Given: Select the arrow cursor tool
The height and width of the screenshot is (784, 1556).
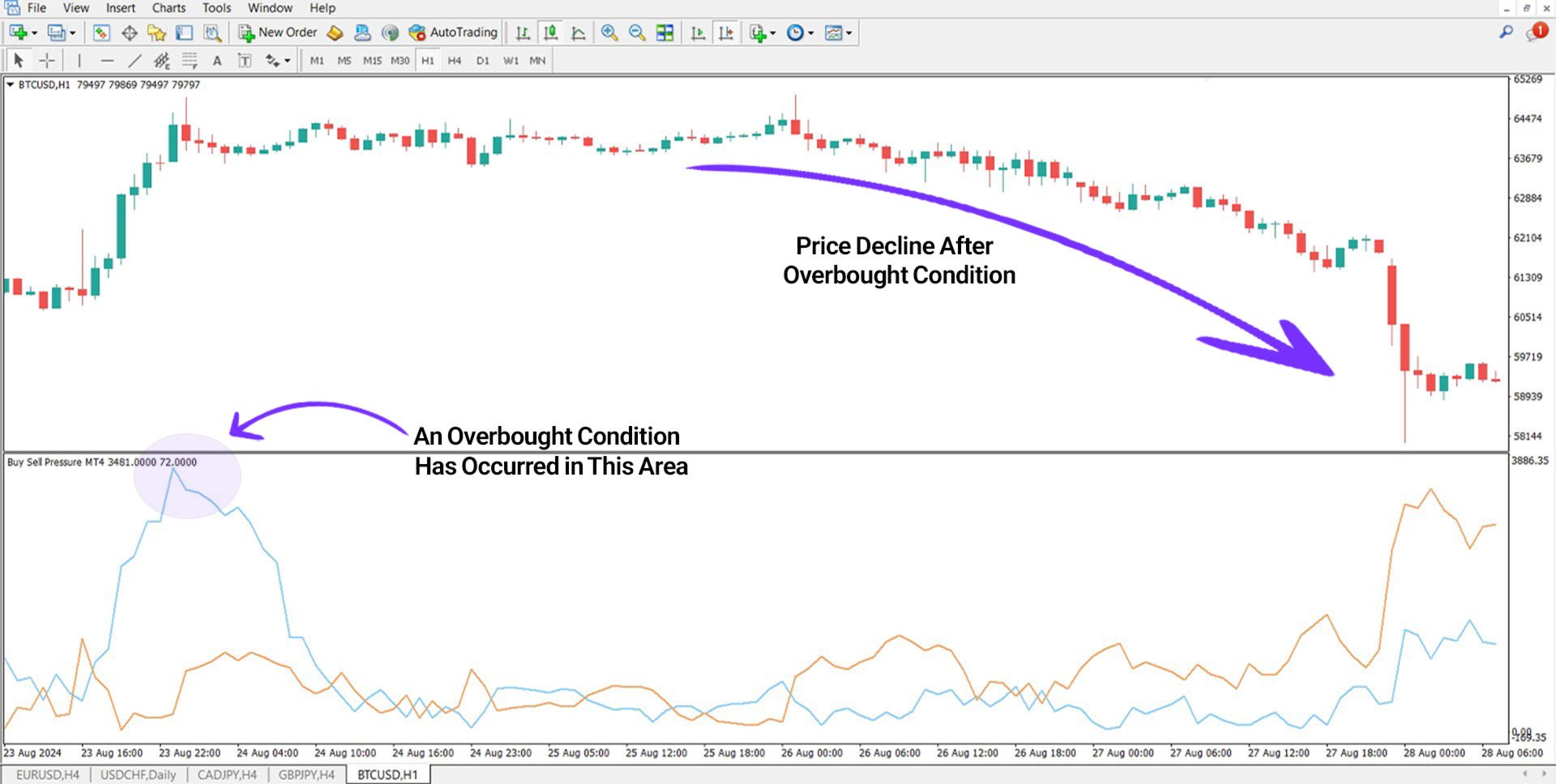Looking at the screenshot, I should coord(19,61).
